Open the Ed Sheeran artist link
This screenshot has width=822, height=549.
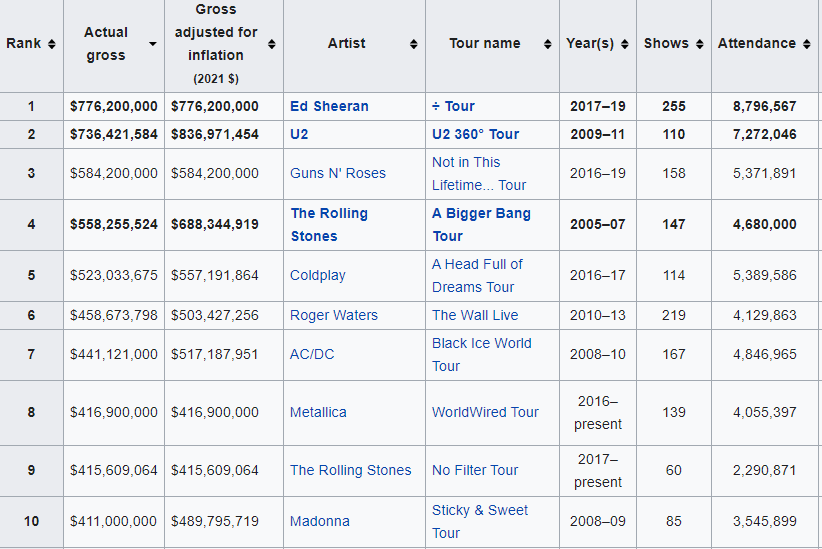329,106
